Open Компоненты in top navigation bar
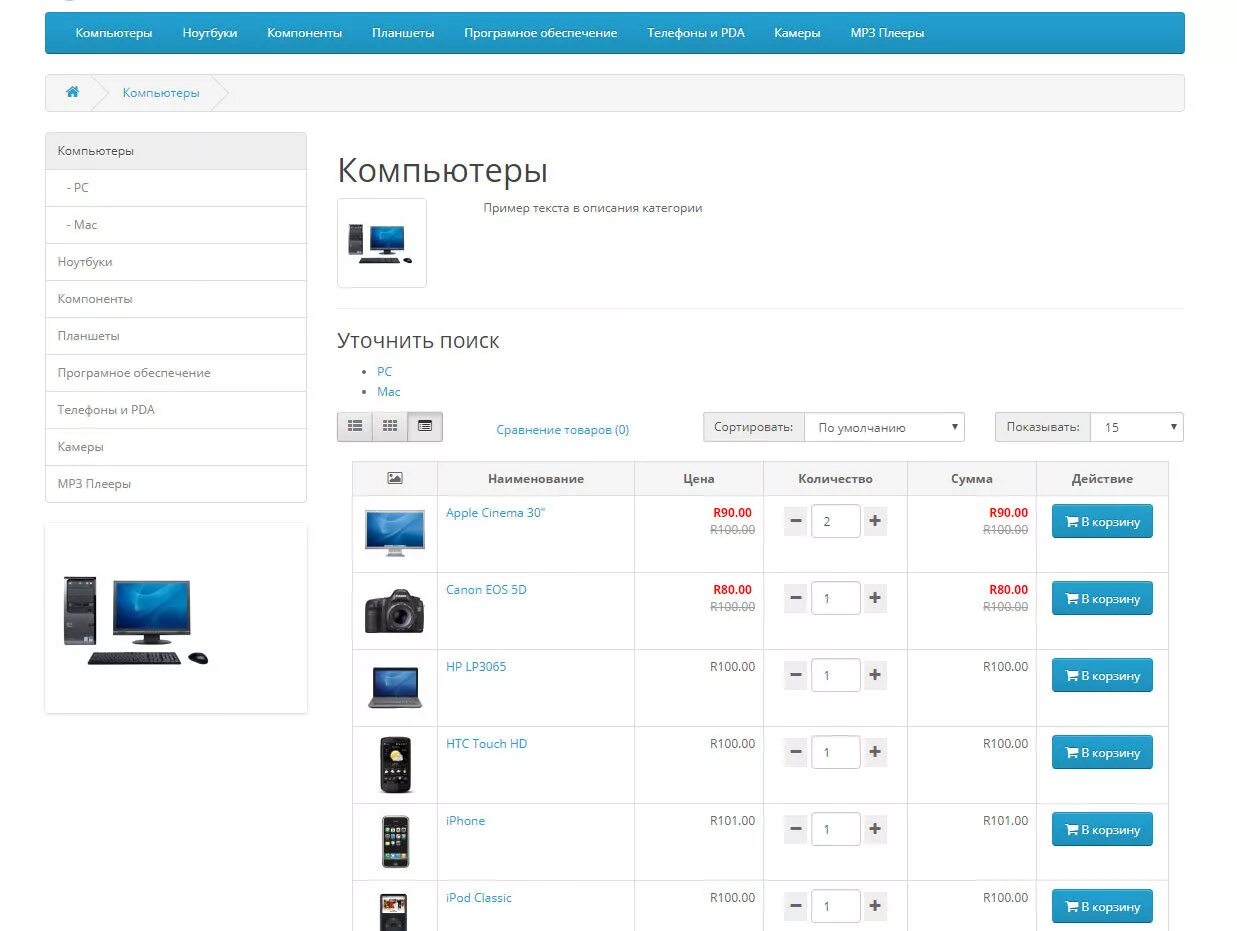This screenshot has height=931, width=1237. click(x=304, y=33)
